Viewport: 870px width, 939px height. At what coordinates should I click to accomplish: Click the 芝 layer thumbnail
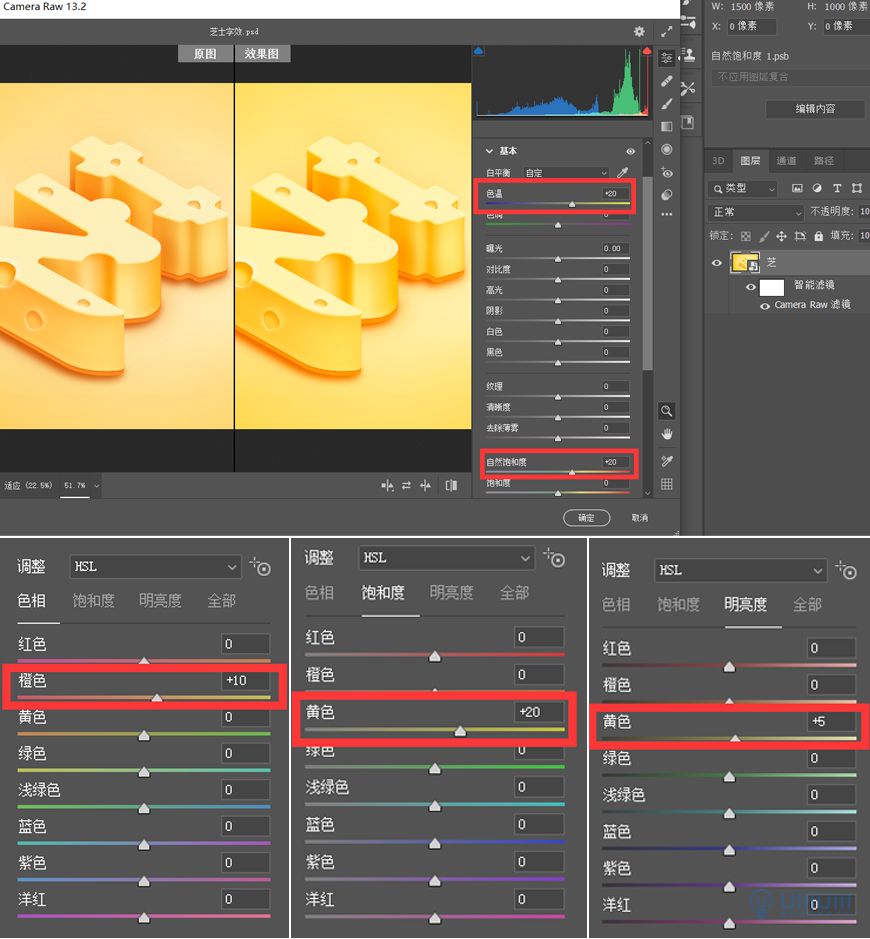point(744,262)
